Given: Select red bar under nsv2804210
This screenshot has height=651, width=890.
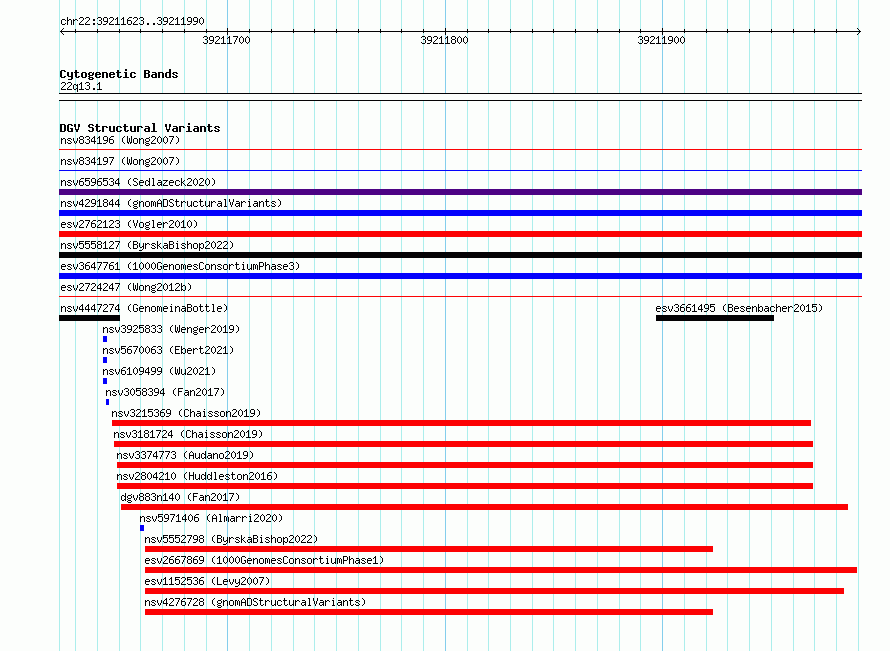Looking at the screenshot, I should tap(465, 486).
